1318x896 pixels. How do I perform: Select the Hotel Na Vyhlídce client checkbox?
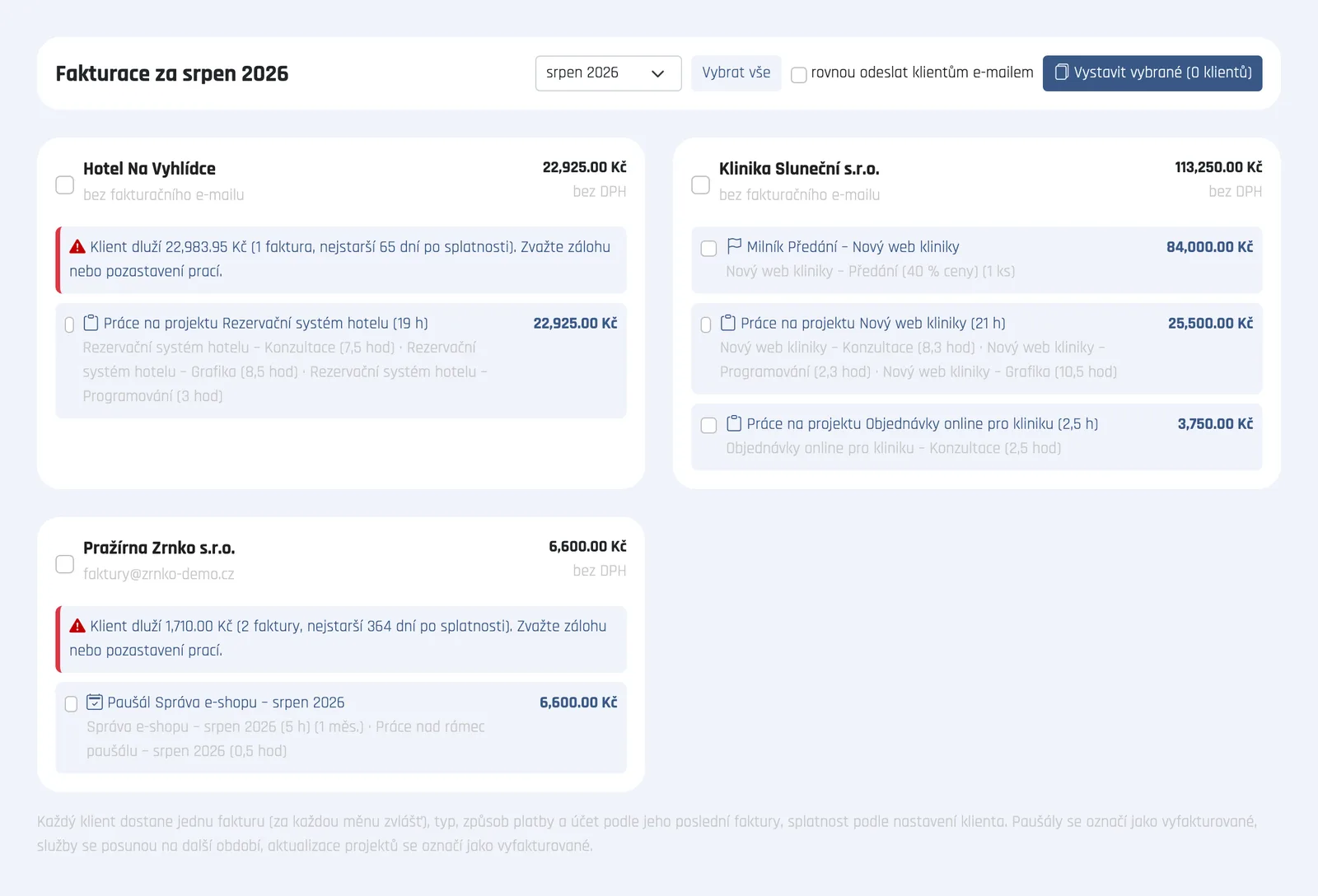pos(65,184)
